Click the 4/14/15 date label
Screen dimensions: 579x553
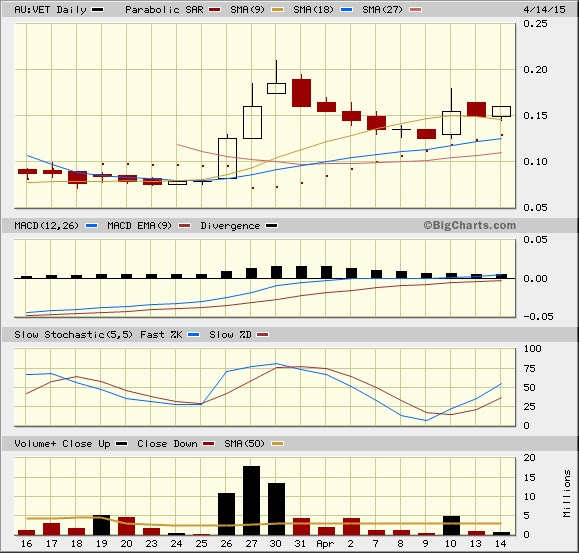pyautogui.click(x=544, y=9)
